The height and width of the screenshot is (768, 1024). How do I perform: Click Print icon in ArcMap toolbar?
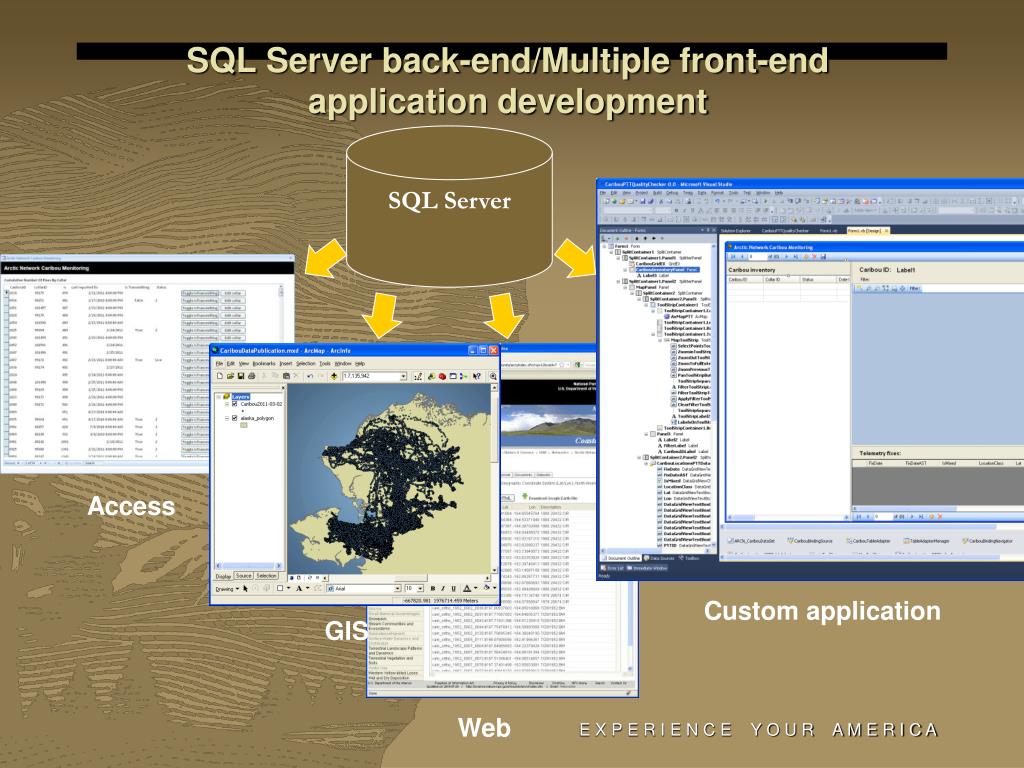pyautogui.click(x=251, y=376)
